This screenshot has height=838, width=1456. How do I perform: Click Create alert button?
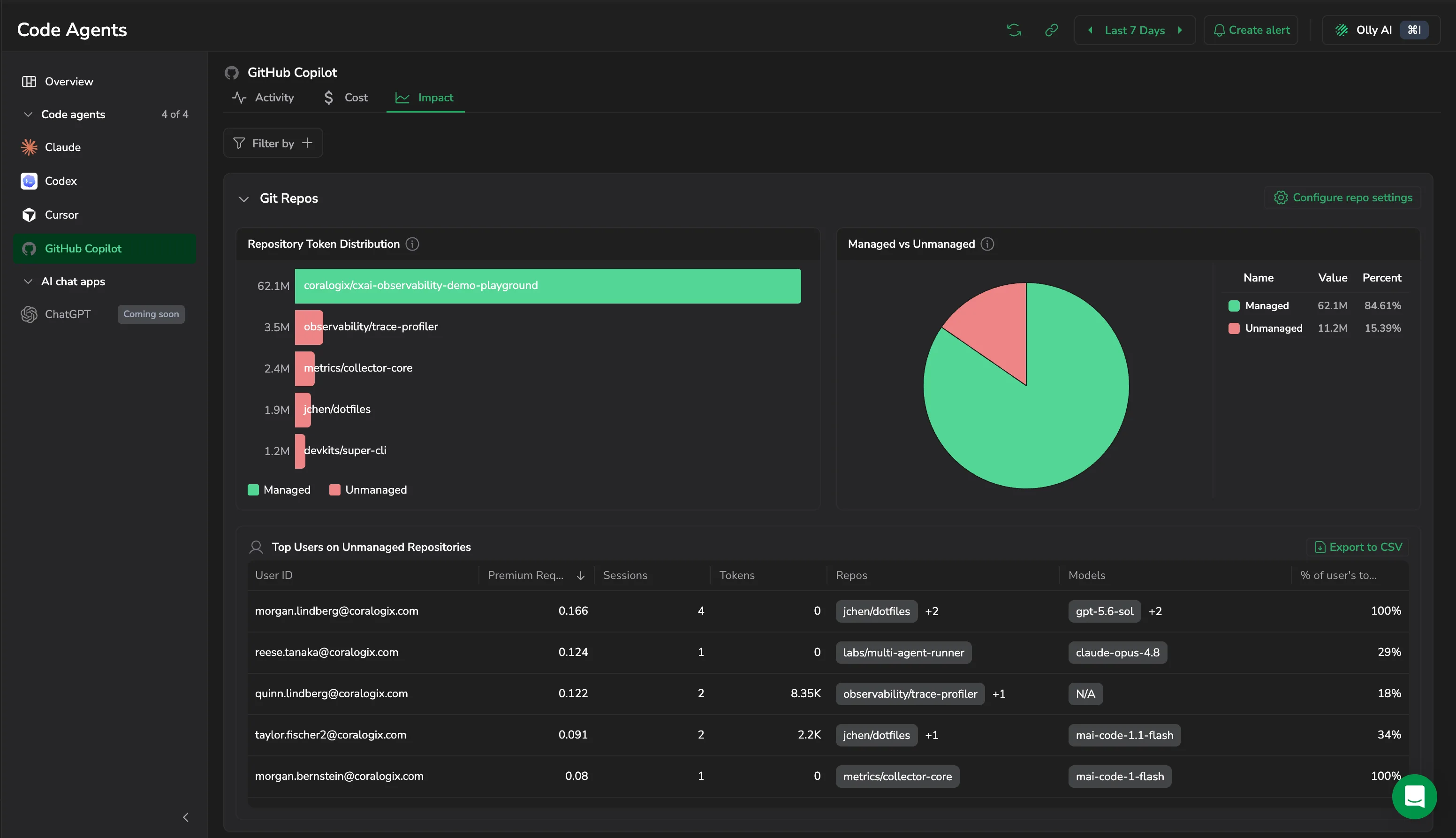[x=1251, y=30]
